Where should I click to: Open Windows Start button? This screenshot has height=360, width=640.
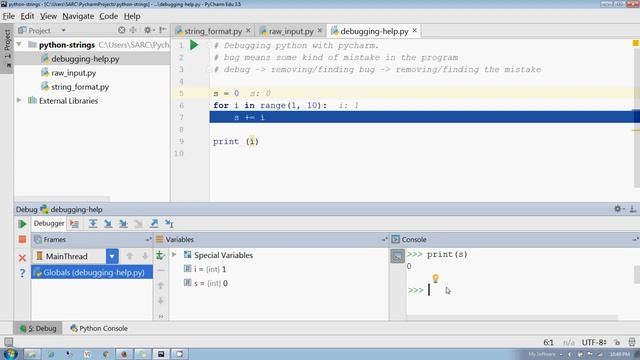click(x=10, y=353)
